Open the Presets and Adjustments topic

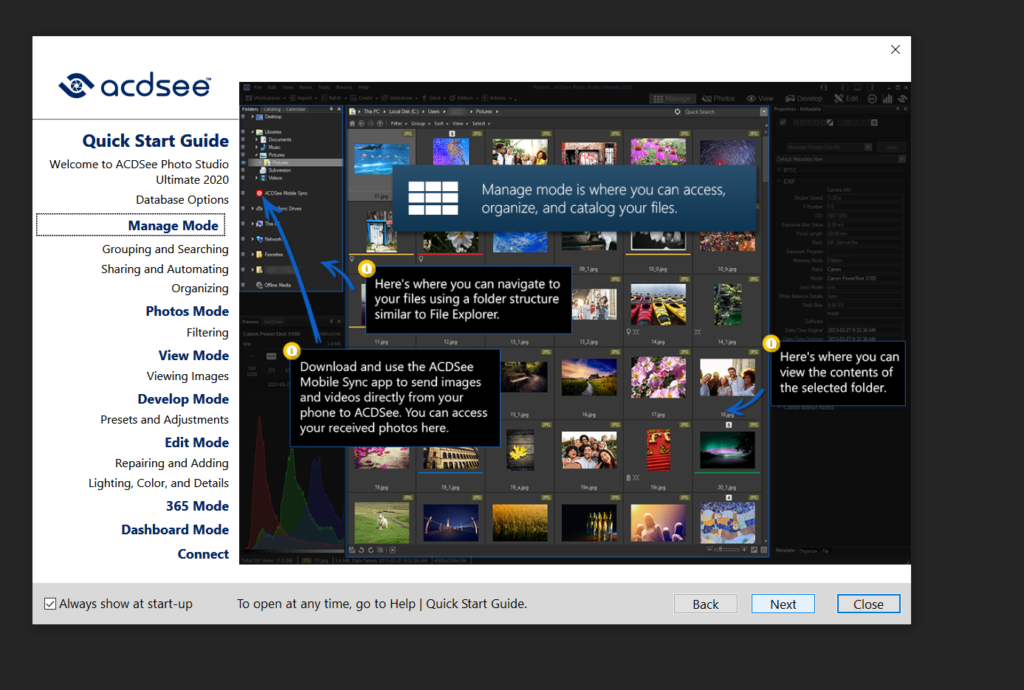pos(165,420)
